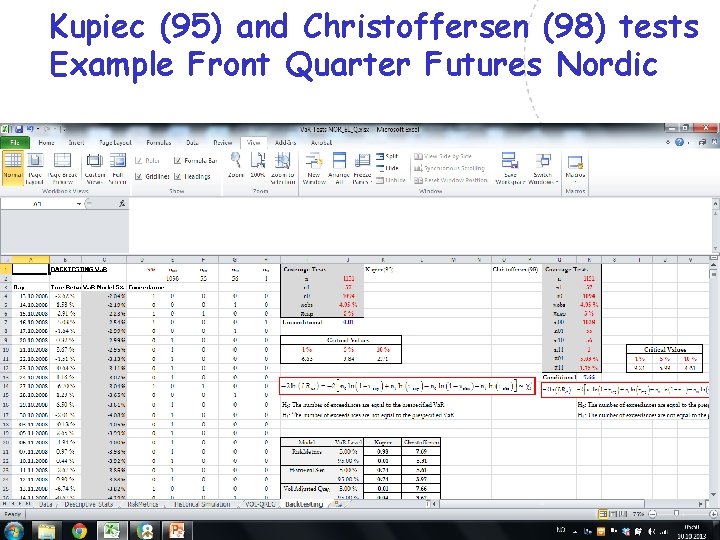The height and width of the screenshot is (540, 720).
Task: Go to first sheet navigation arrow
Action: (x=5, y=504)
